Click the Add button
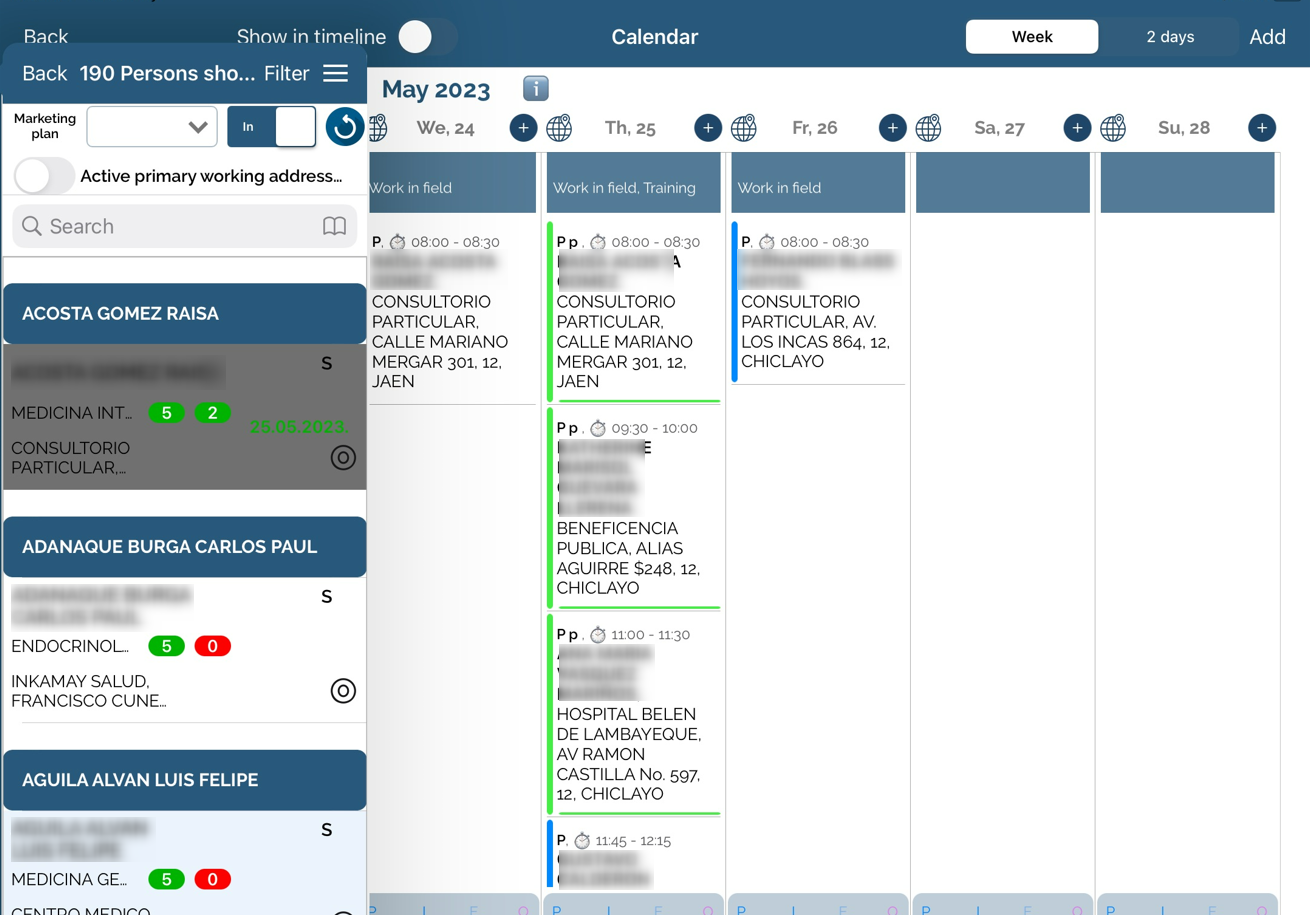 (1267, 37)
